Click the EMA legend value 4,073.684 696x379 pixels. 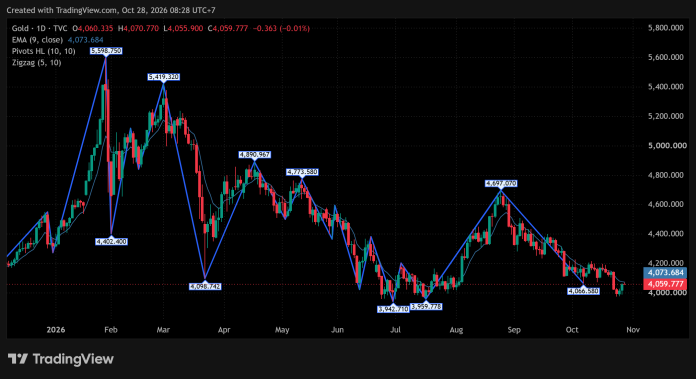85,40
